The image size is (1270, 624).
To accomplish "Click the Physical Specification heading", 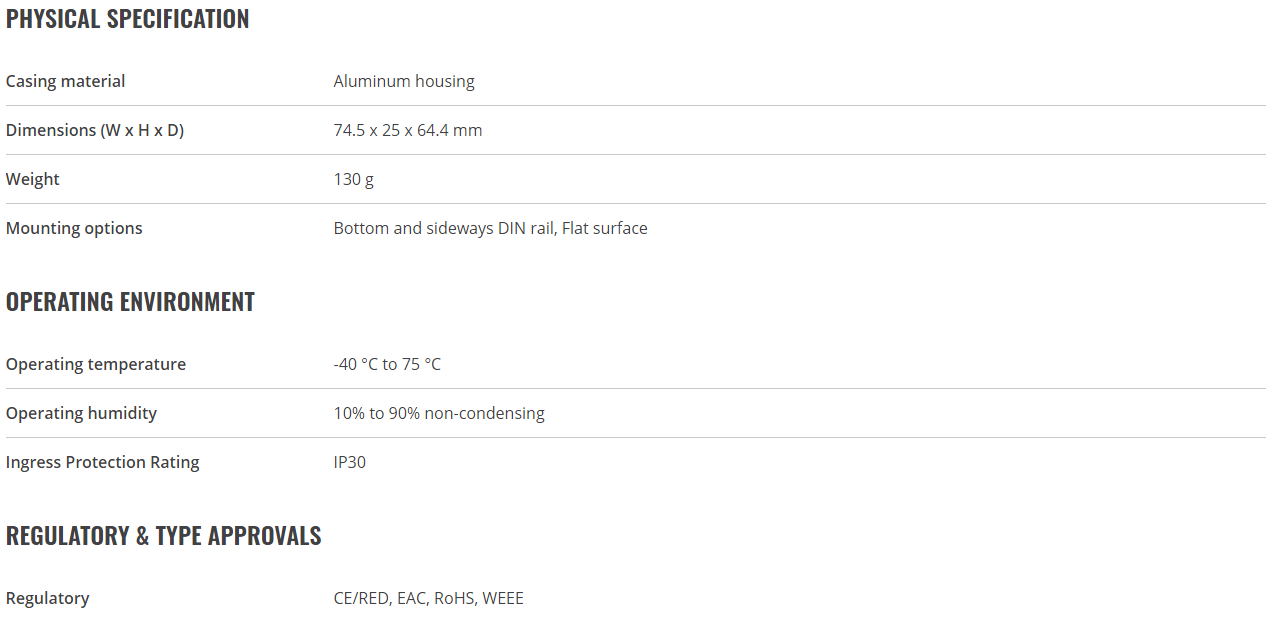I will (128, 19).
